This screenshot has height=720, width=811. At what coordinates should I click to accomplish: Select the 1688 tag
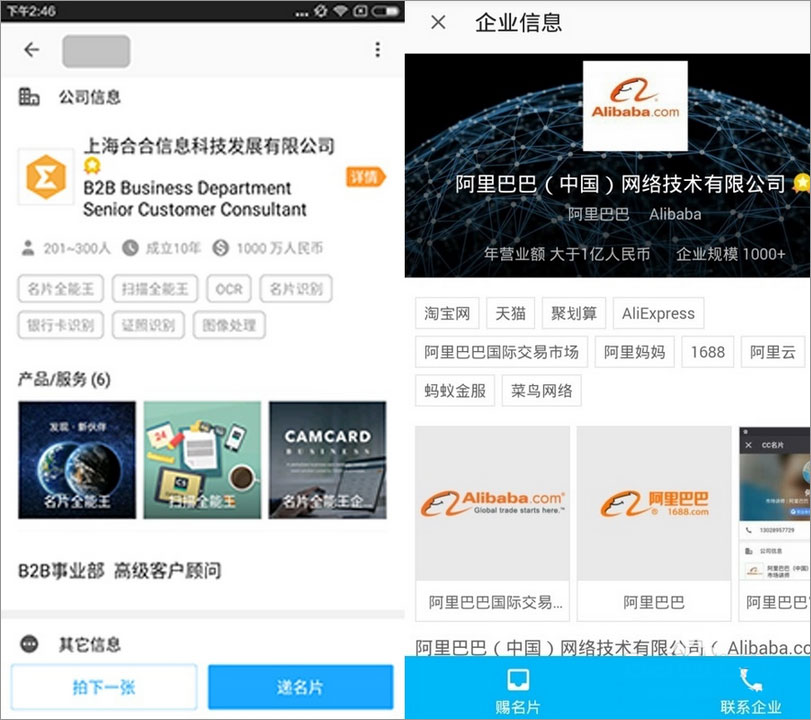click(x=708, y=352)
